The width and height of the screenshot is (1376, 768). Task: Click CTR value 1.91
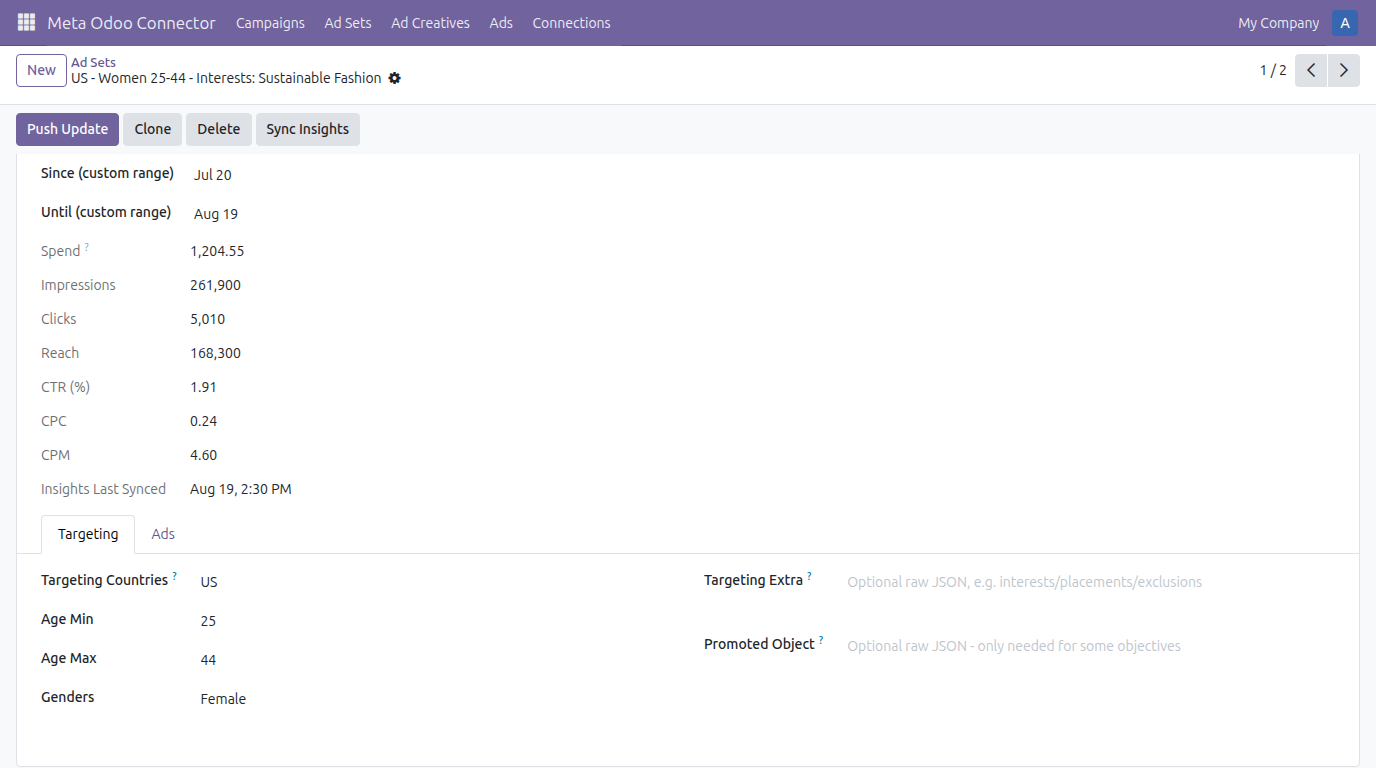pos(203,387)
